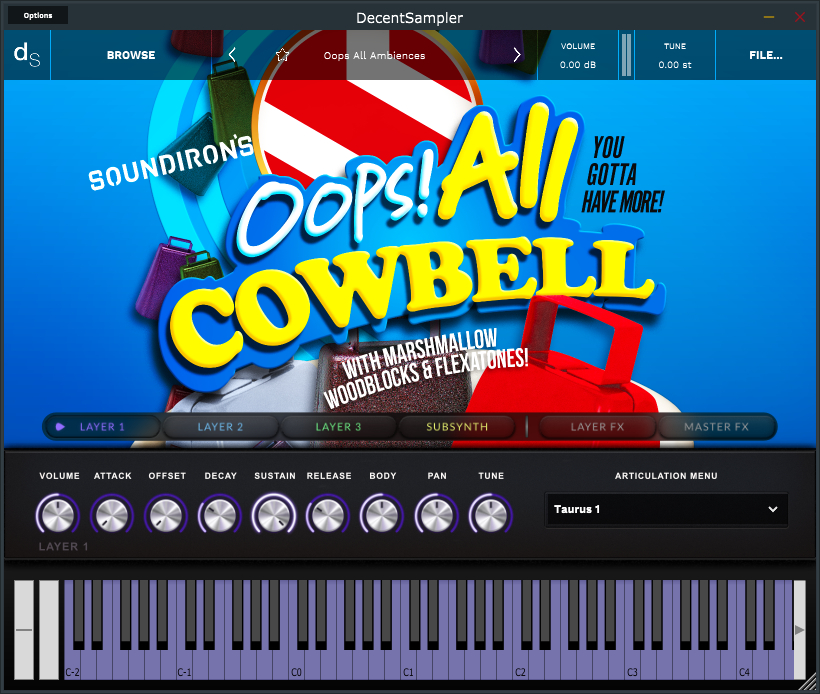
Task: Click the master volume 0.00 dB value
Action: (578, 65)
